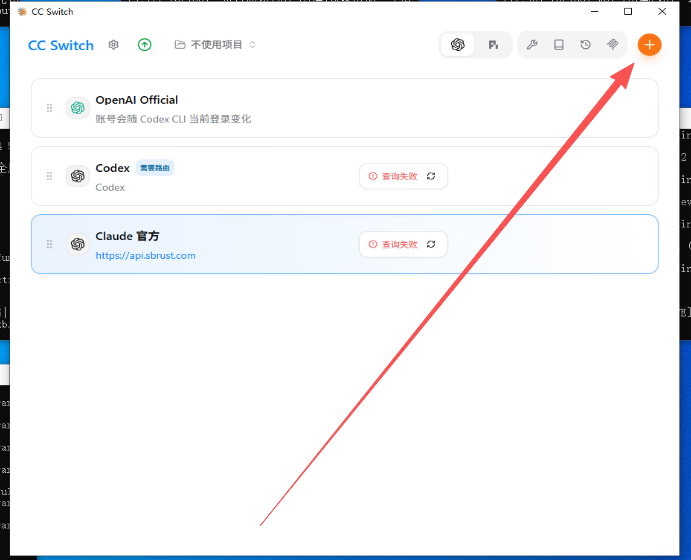Click the Codex provider logo icon
This screenshot has width=691, height=560.
78,176
